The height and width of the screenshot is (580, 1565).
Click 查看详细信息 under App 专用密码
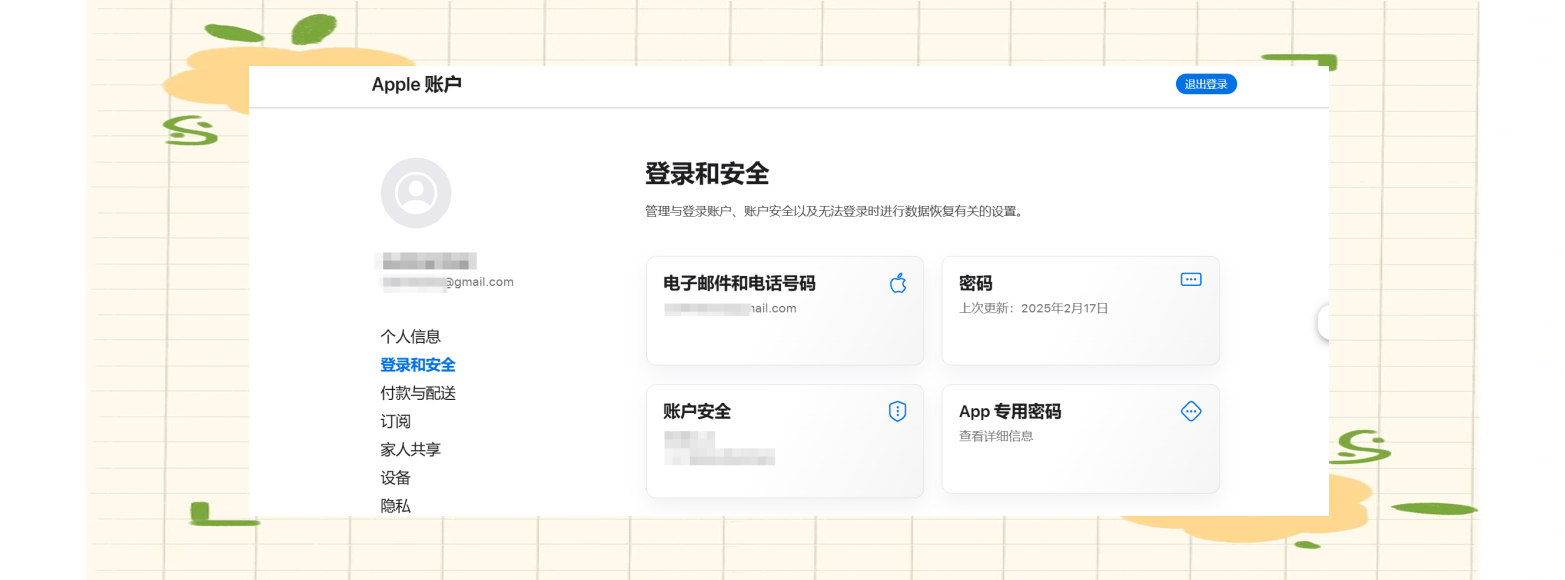(x=996, y=436)
